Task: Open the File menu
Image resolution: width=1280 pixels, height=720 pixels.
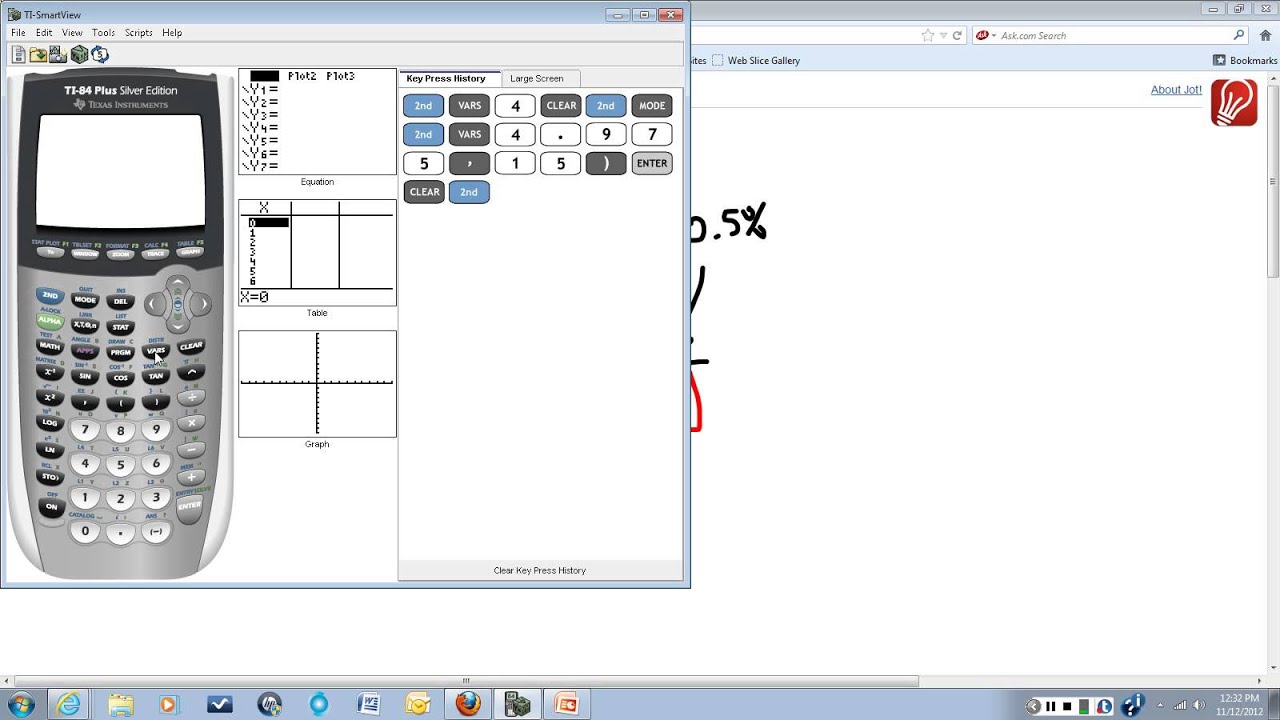Action: (x=18, y=33)
